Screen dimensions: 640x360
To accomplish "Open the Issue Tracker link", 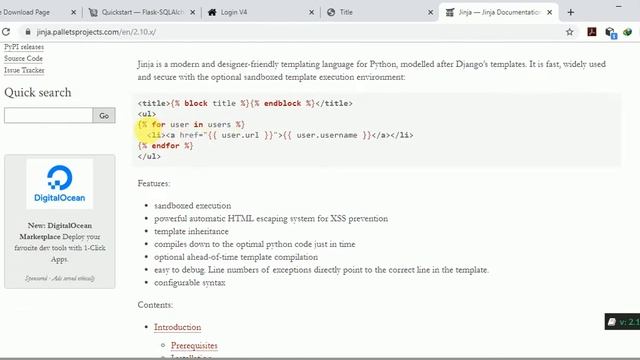I will point(24,70).
